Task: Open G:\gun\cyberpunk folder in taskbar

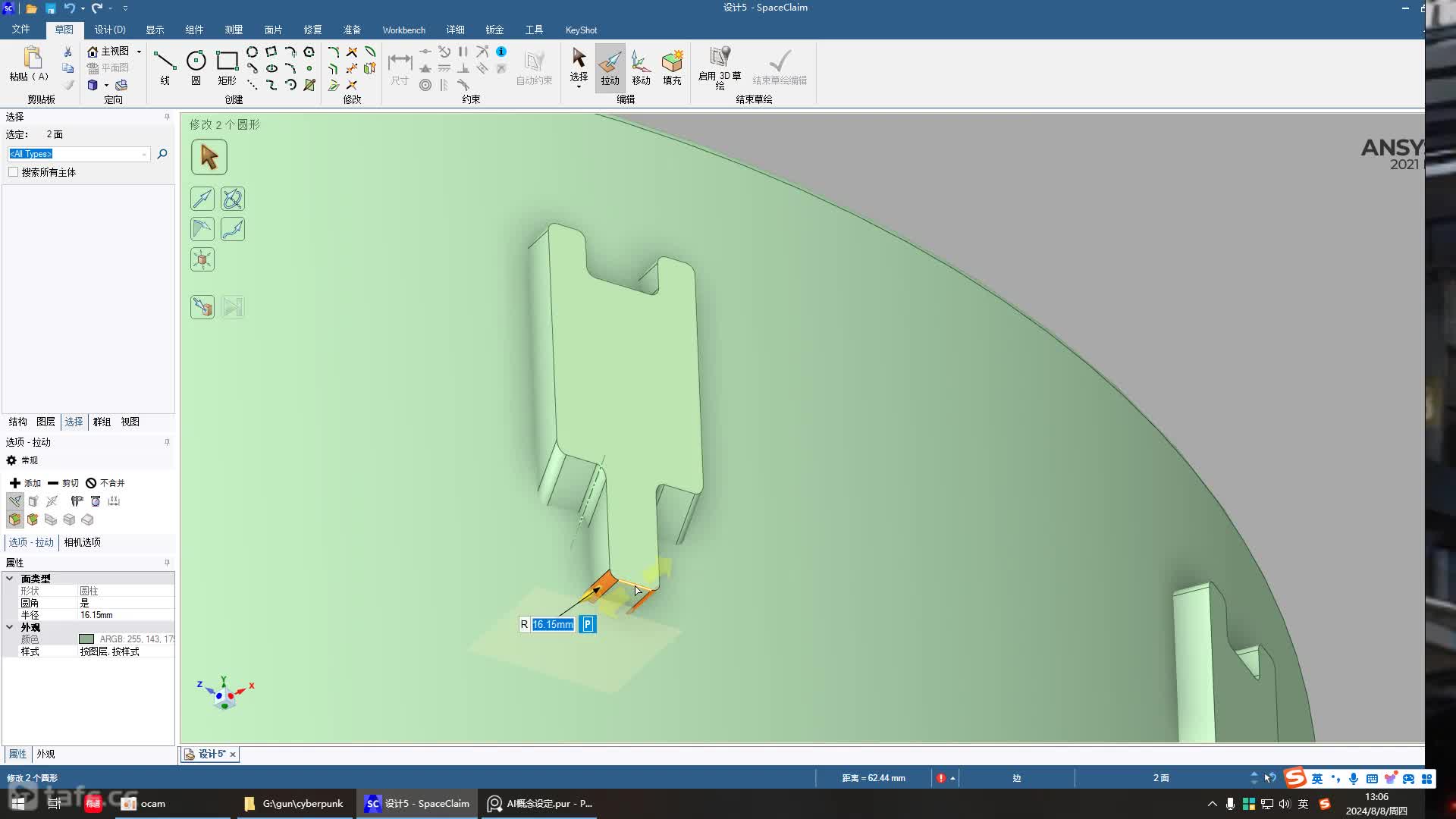Action: point(294,803)
